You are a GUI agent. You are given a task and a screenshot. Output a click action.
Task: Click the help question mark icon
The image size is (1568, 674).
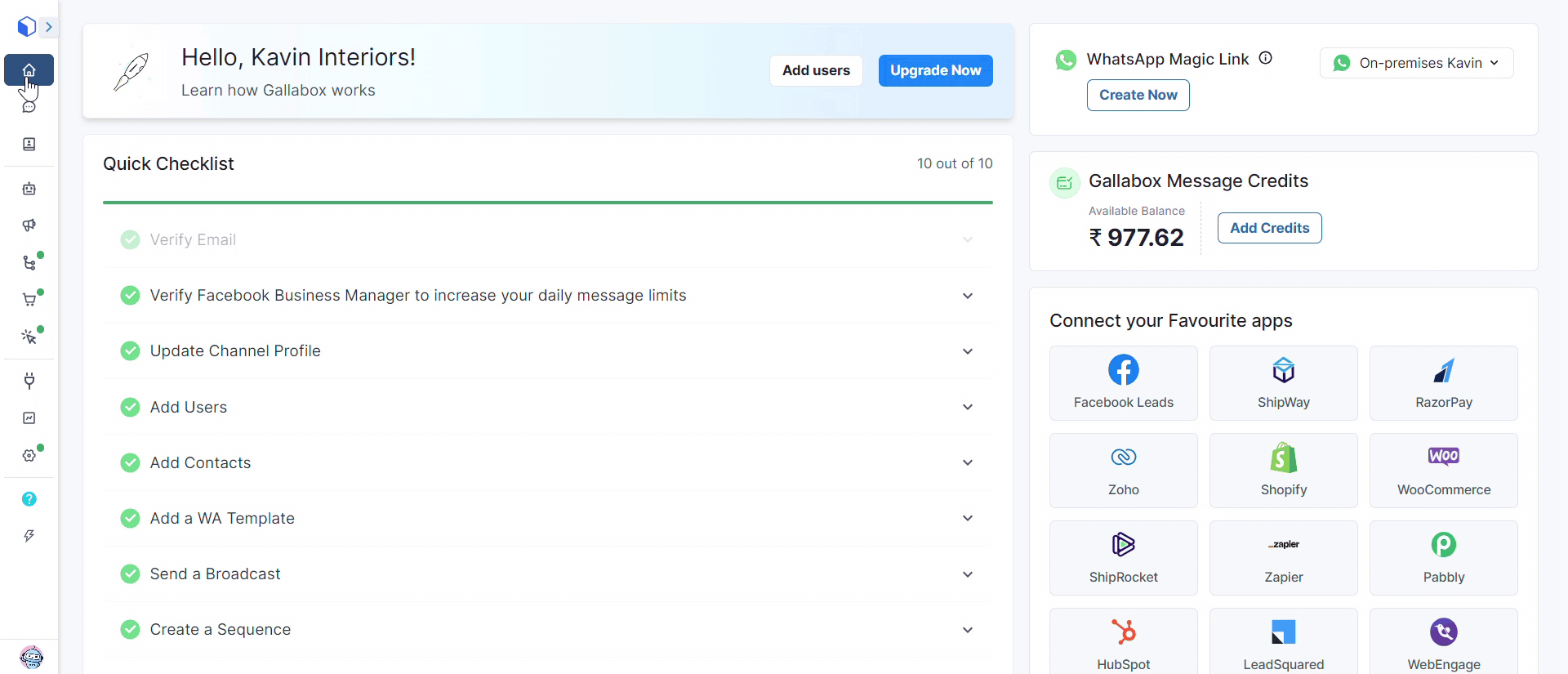pos(29,499)
